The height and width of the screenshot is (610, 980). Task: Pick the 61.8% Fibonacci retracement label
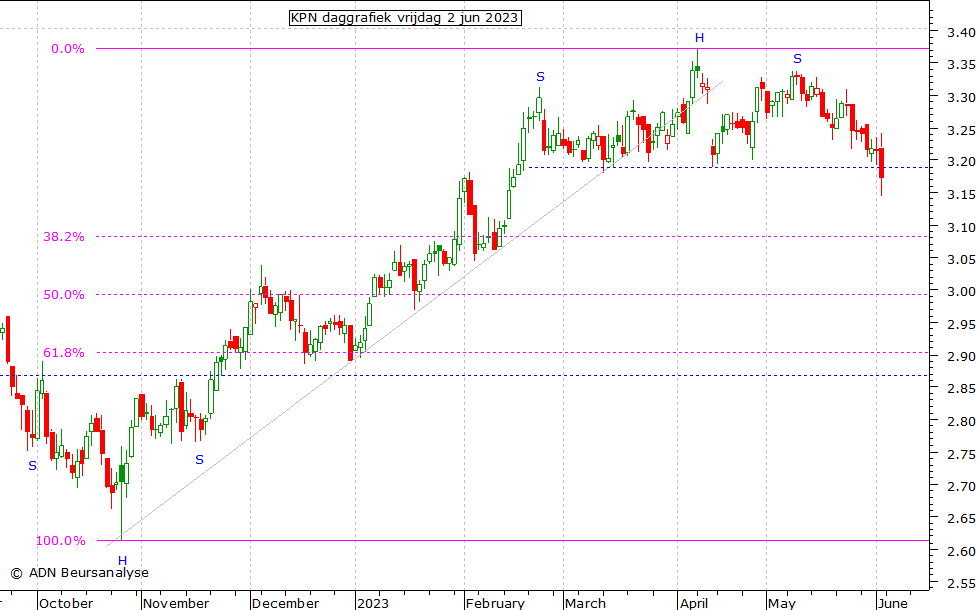[x=64, y=353]
